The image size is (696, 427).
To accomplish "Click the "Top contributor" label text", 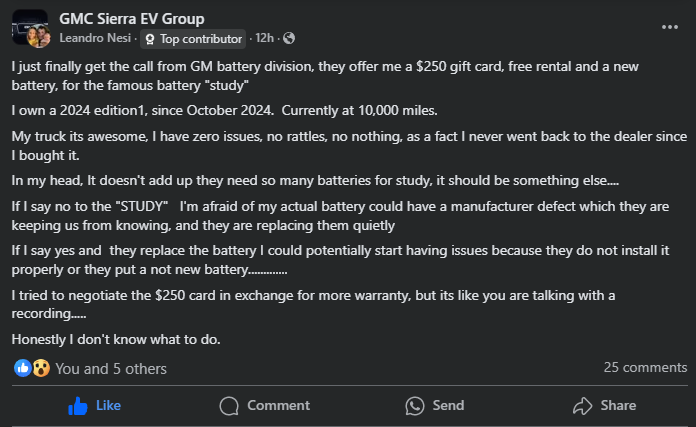I will [x=201, y=39].
